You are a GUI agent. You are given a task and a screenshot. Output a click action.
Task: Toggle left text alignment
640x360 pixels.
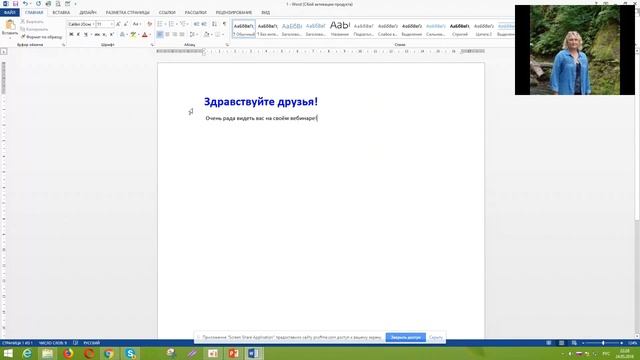[160, 35]
